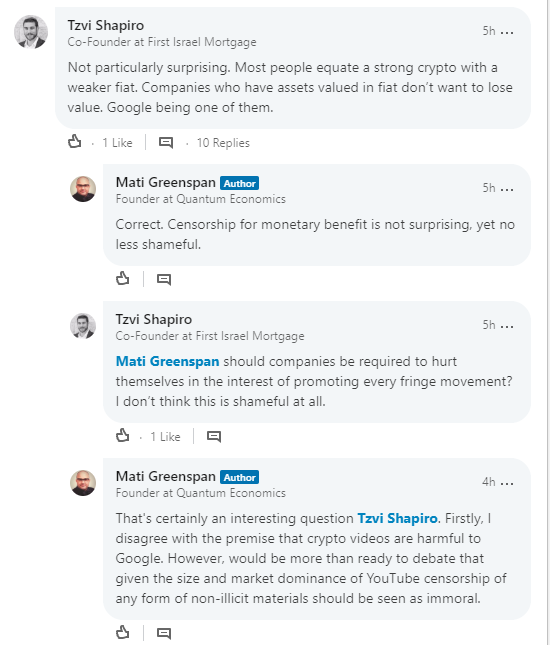View 1 Like on Tzvi's fringe movement reply
Screen dimensions: 550x645
click(x=165, y=436)
